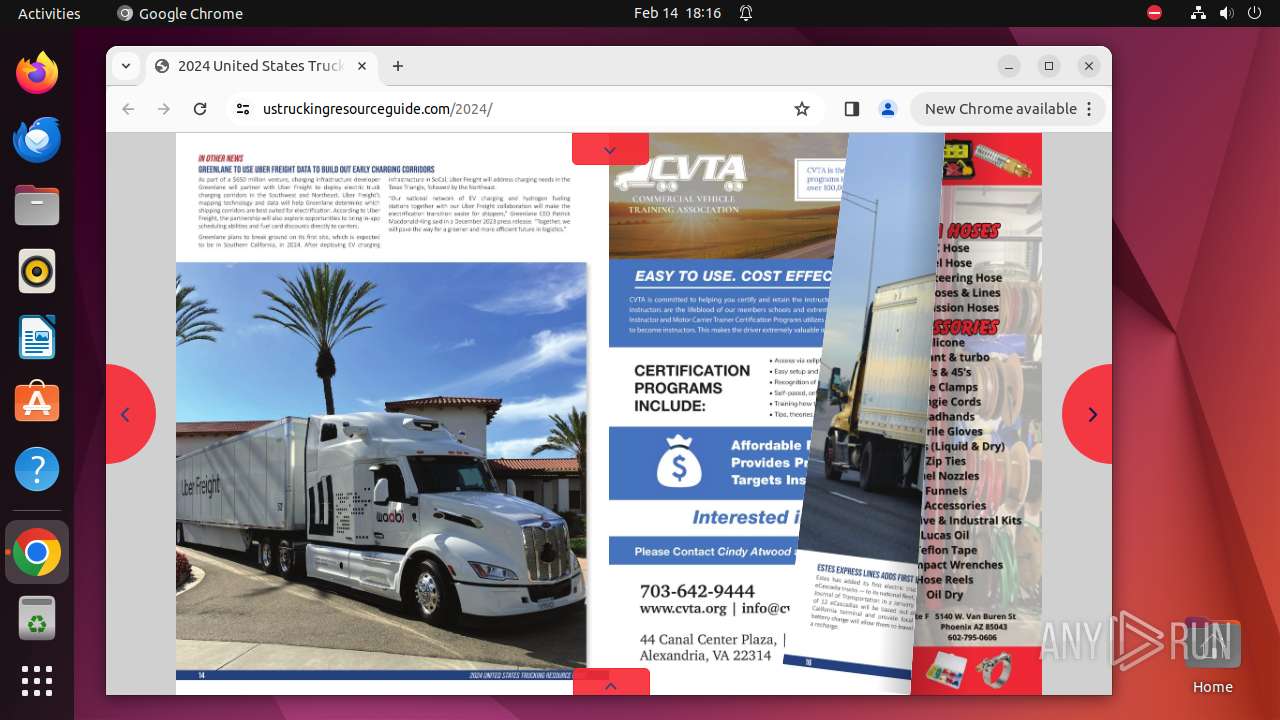Screen dimensions: 1280x720
Task: View site information icon in address bar
Action: [x=243, y=109]
